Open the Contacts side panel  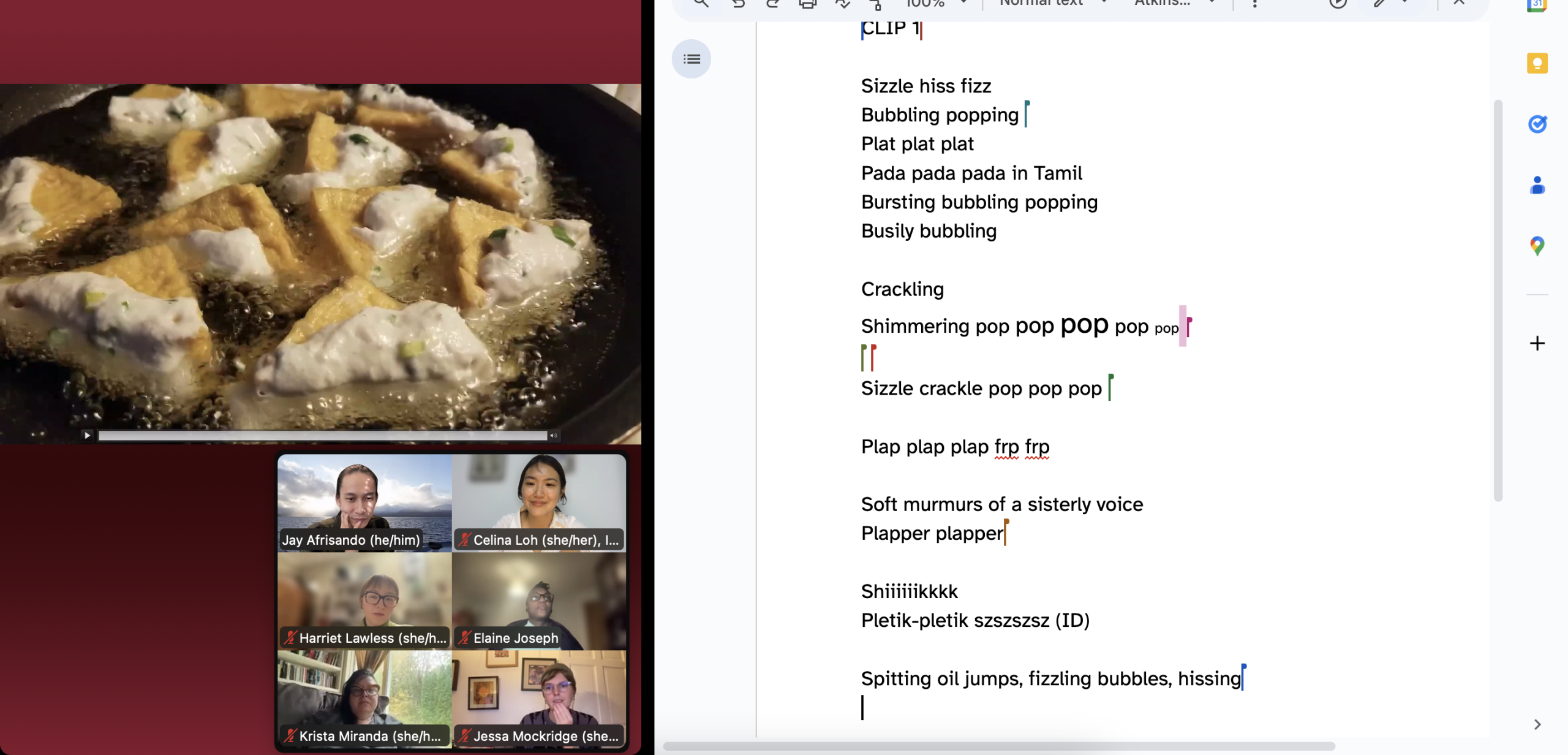coord(1537,185)
